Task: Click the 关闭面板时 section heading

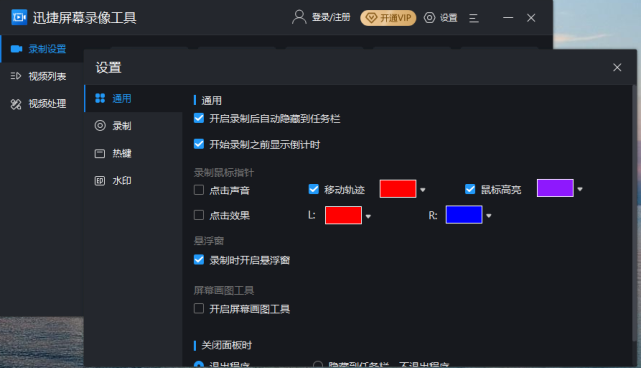Action: point(226,346)
